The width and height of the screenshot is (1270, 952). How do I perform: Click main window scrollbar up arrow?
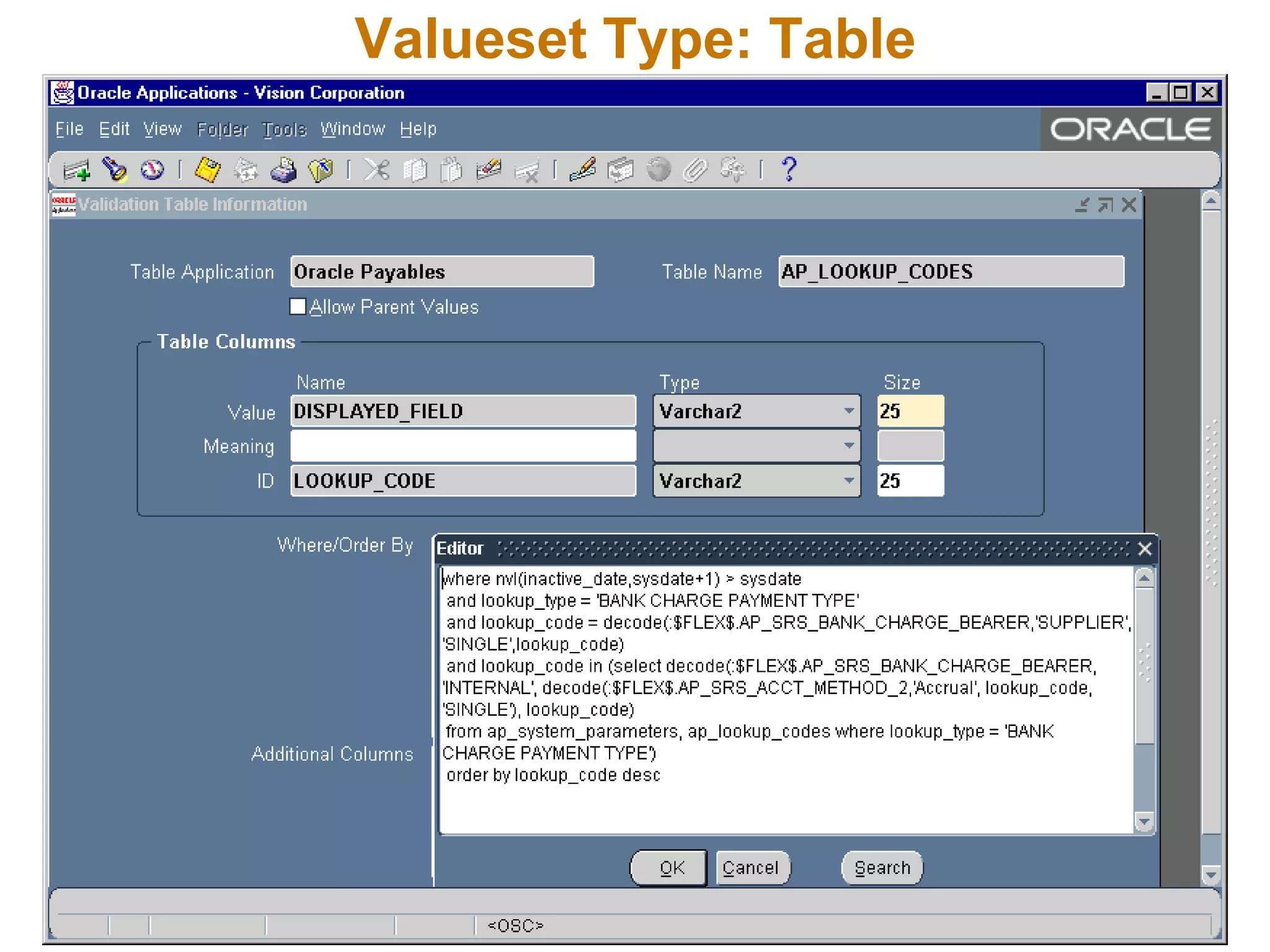pyautogui.click(x=1210, y=201)
